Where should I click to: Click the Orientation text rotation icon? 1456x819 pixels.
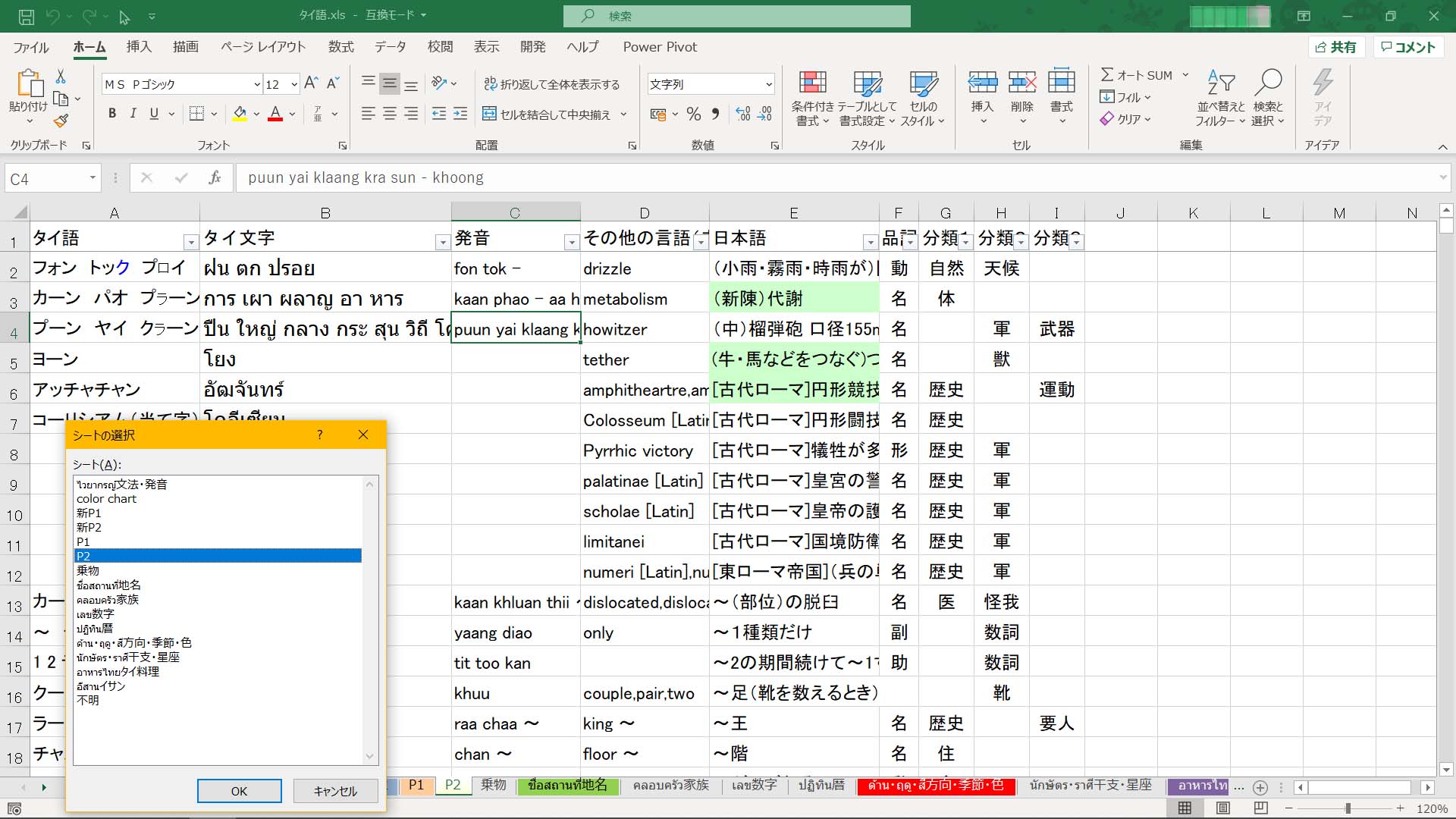coord(439,83)
